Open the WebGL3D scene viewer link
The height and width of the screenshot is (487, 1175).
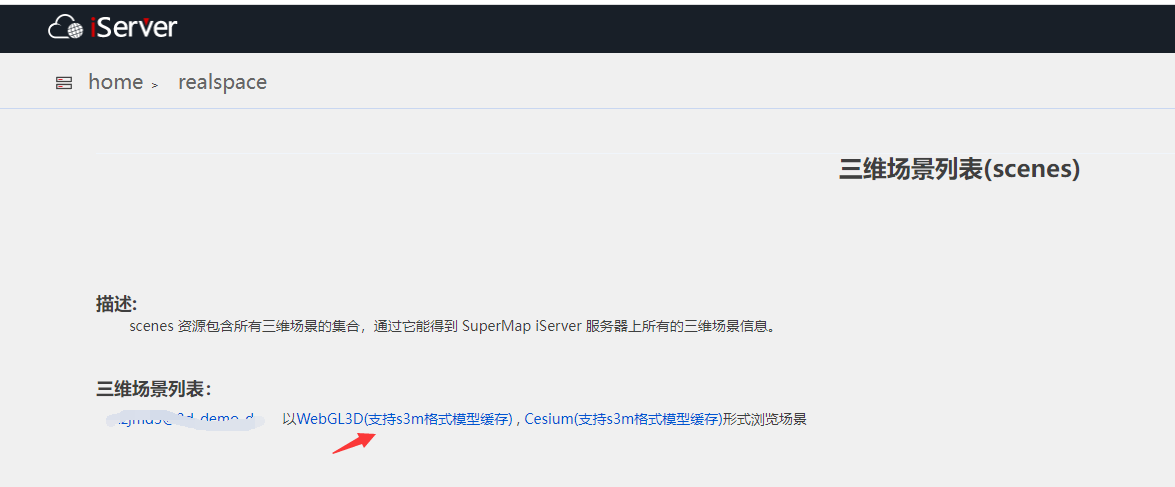pos(405,420)
